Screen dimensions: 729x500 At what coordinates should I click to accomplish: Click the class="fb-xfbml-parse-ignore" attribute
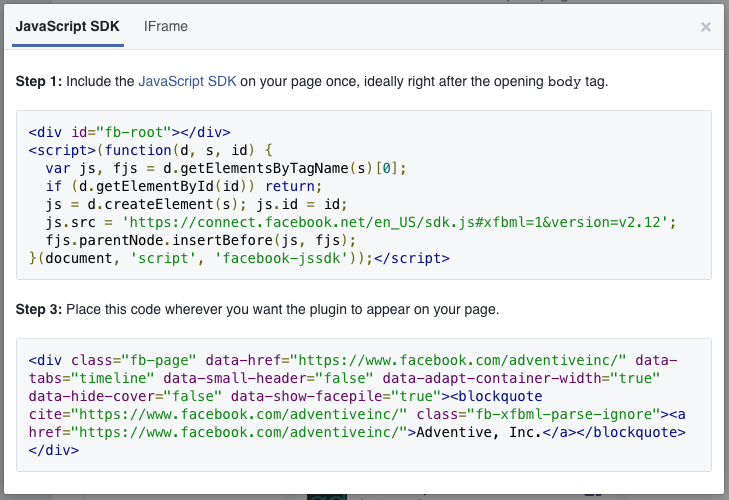(x=538, y=414)
